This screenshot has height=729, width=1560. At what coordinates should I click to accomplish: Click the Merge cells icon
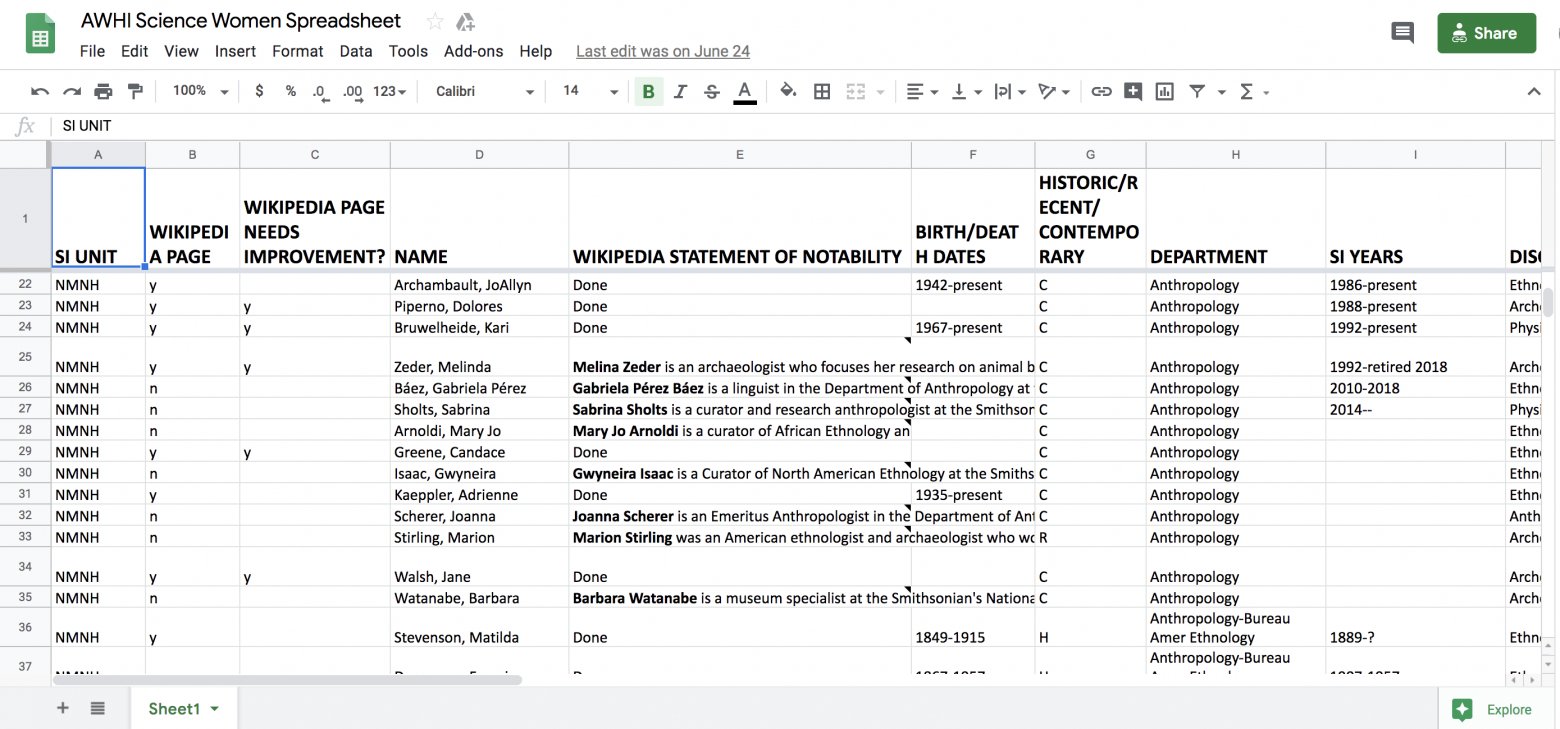point(855,91)
